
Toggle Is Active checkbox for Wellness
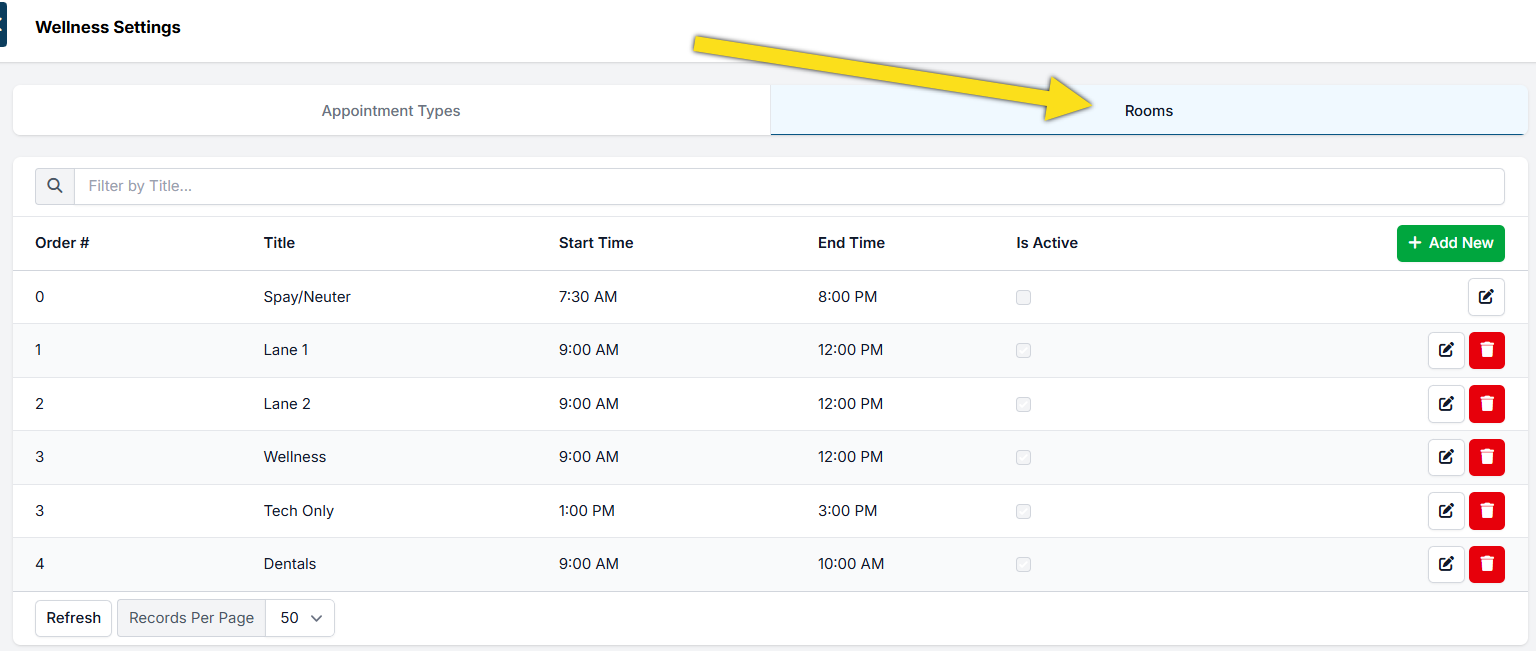coord(1023,457)
